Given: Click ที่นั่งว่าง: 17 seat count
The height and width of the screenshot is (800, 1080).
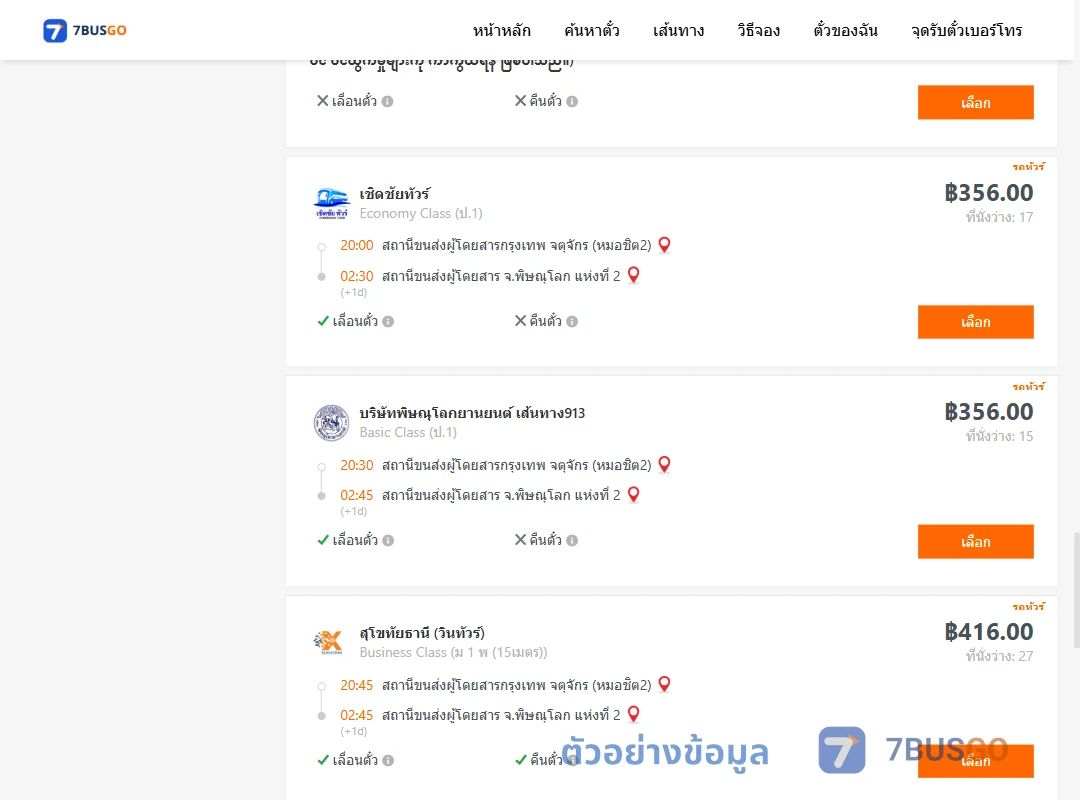Looking at the screenshot, I should click(999, 217).
